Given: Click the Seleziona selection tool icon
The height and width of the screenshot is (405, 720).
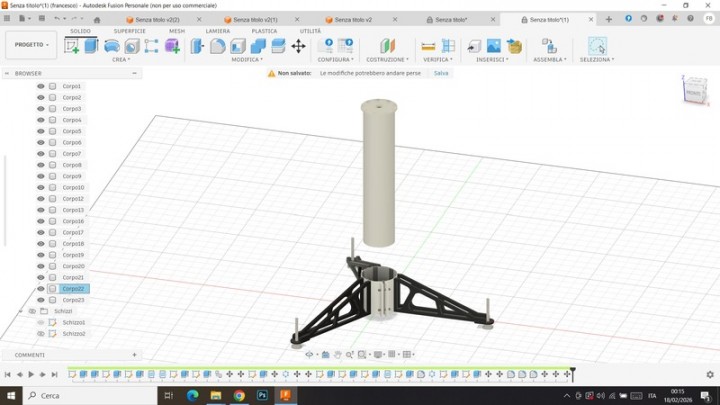Looking at the screenshot, I should 597,46.
